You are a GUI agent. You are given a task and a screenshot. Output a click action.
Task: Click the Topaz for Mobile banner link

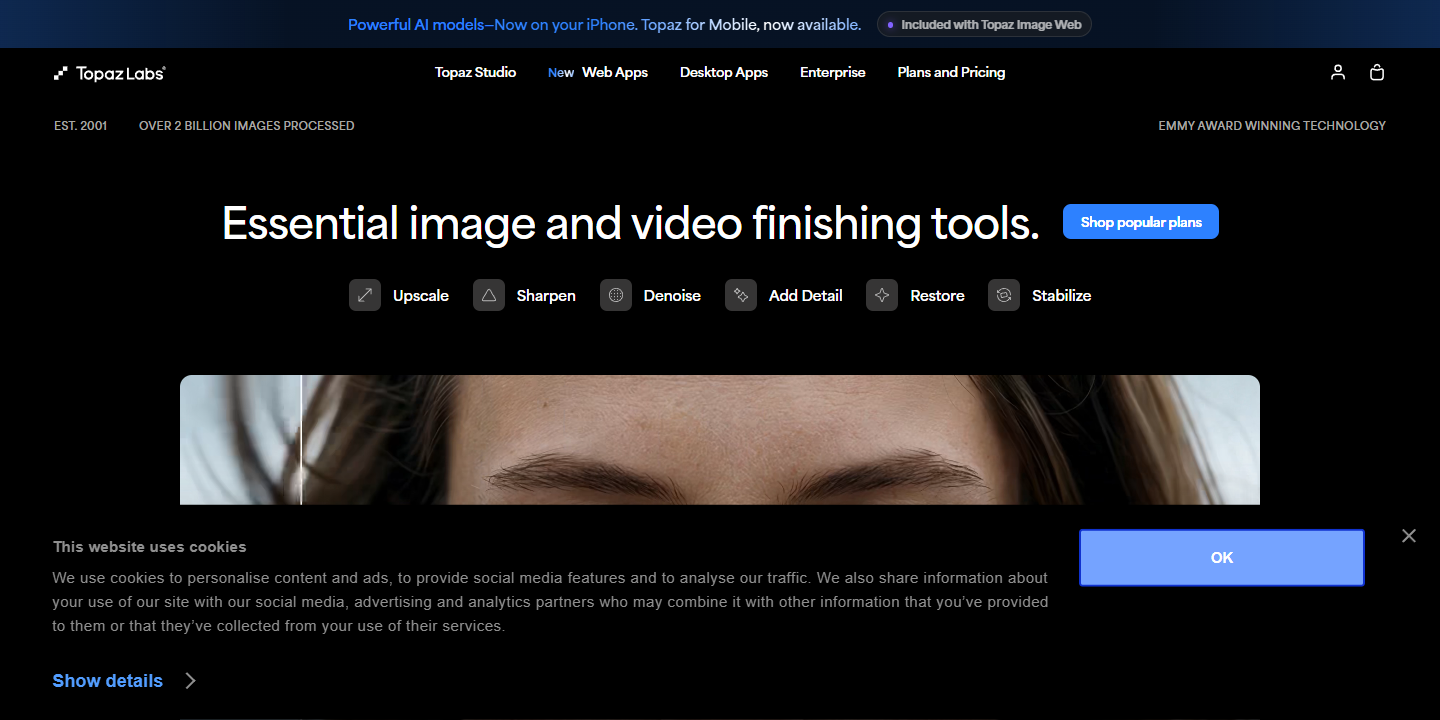point(604,24)
